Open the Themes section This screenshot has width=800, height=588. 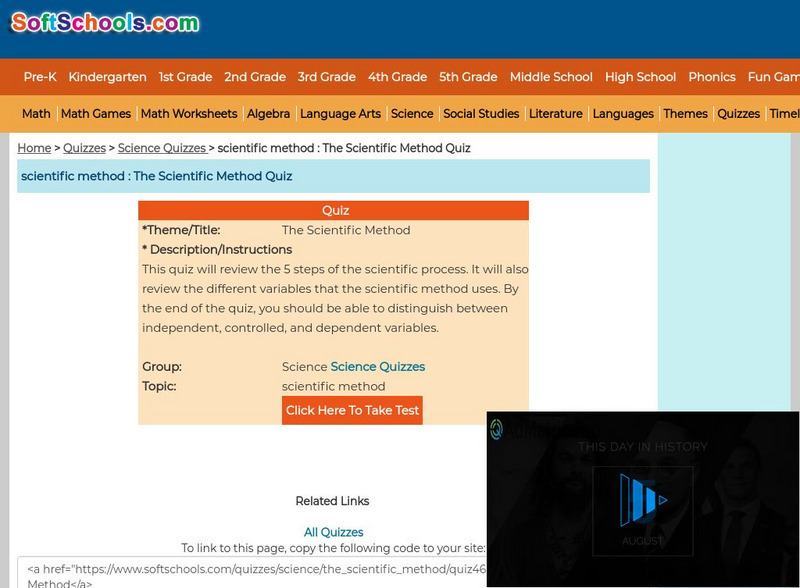coord(687,114)
